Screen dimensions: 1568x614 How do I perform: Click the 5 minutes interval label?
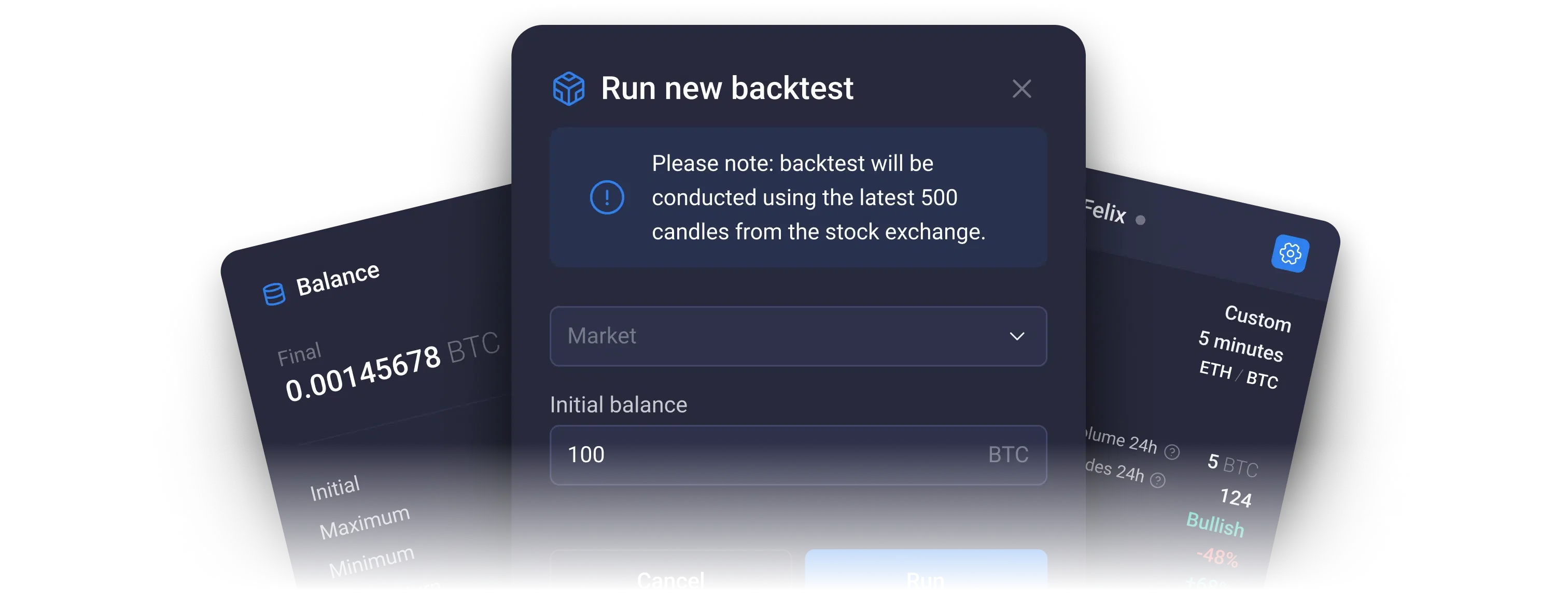(1240, 346)
